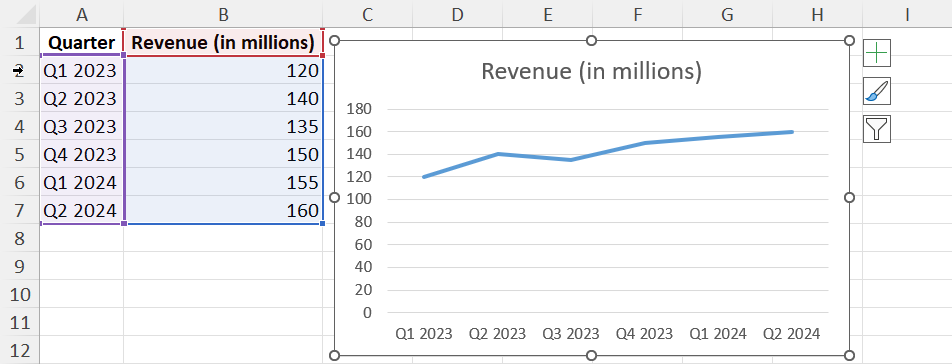Select the chart title Revenue (in millions)
Screen dimensions: 952x364
click(591, 72)
